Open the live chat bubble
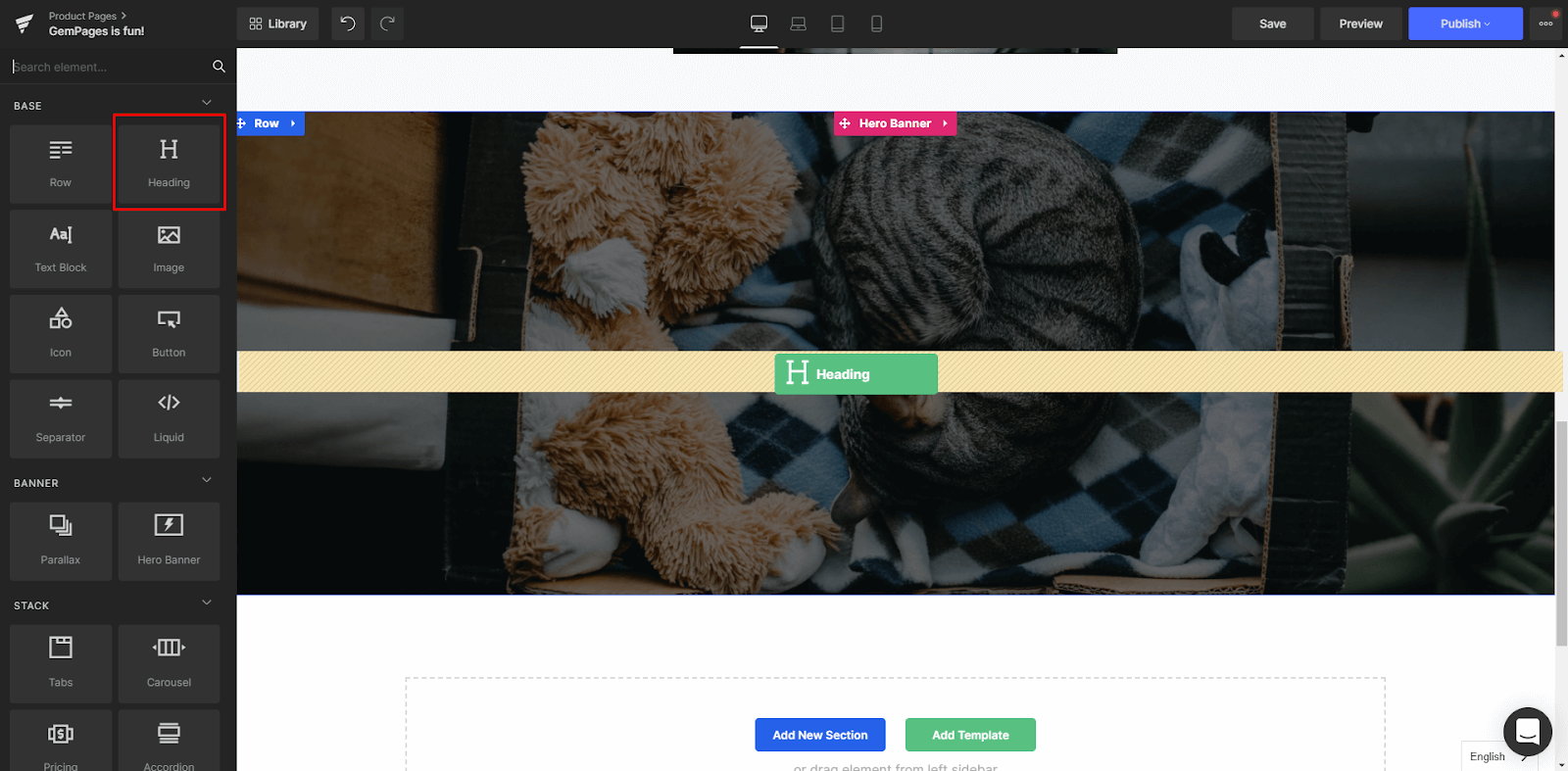The height and width of the screenshot is (771, 1568). click(1527, 731)
